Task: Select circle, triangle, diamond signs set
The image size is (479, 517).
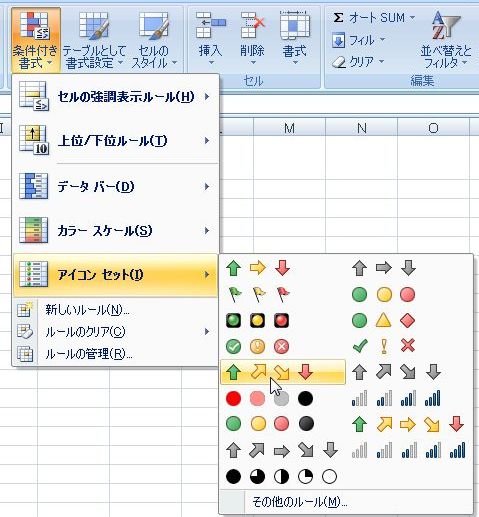Action: click(384, 320)
